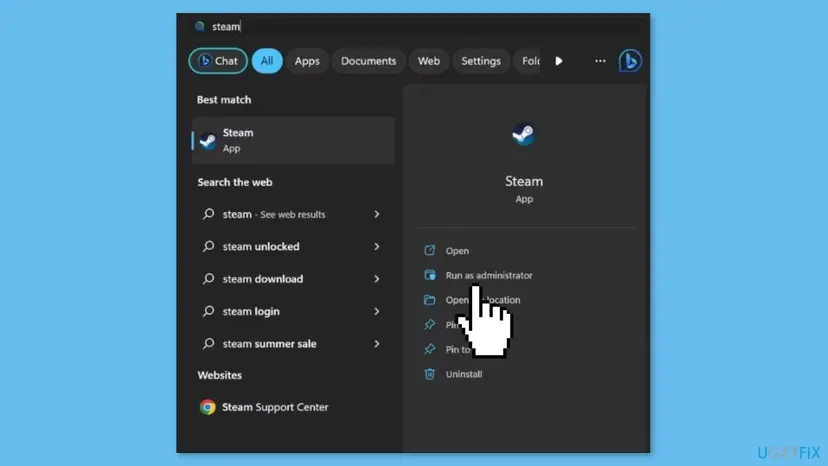Click the Run as administrator shield icon
828x466 pixels.
(x=429, y=275)
